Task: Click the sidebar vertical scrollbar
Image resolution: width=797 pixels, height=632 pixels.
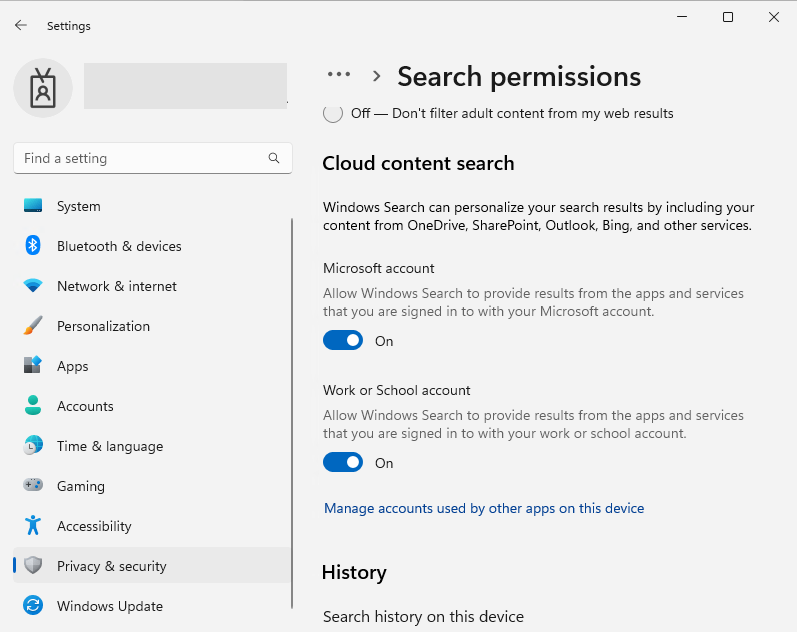Action: pos(292,413)
